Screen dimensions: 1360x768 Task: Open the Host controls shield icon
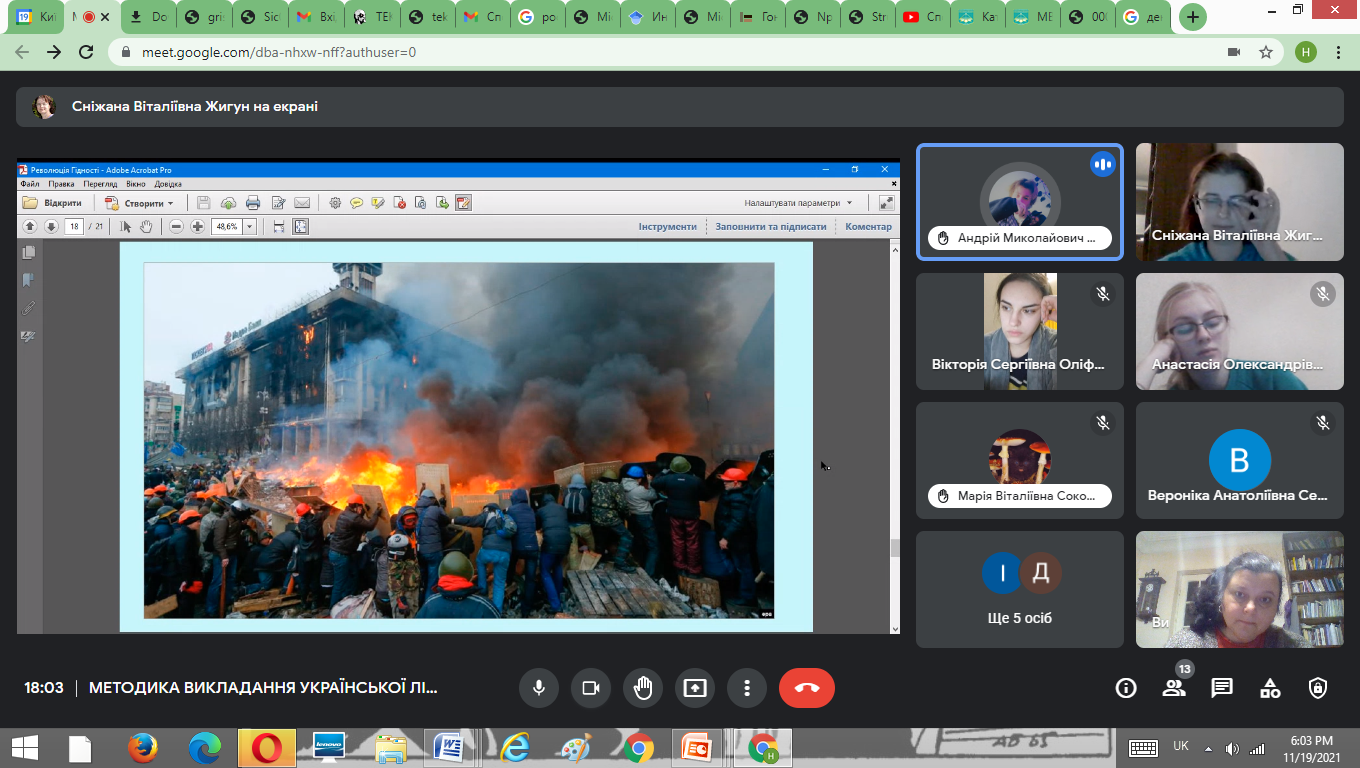click(x=1318, y=688)
